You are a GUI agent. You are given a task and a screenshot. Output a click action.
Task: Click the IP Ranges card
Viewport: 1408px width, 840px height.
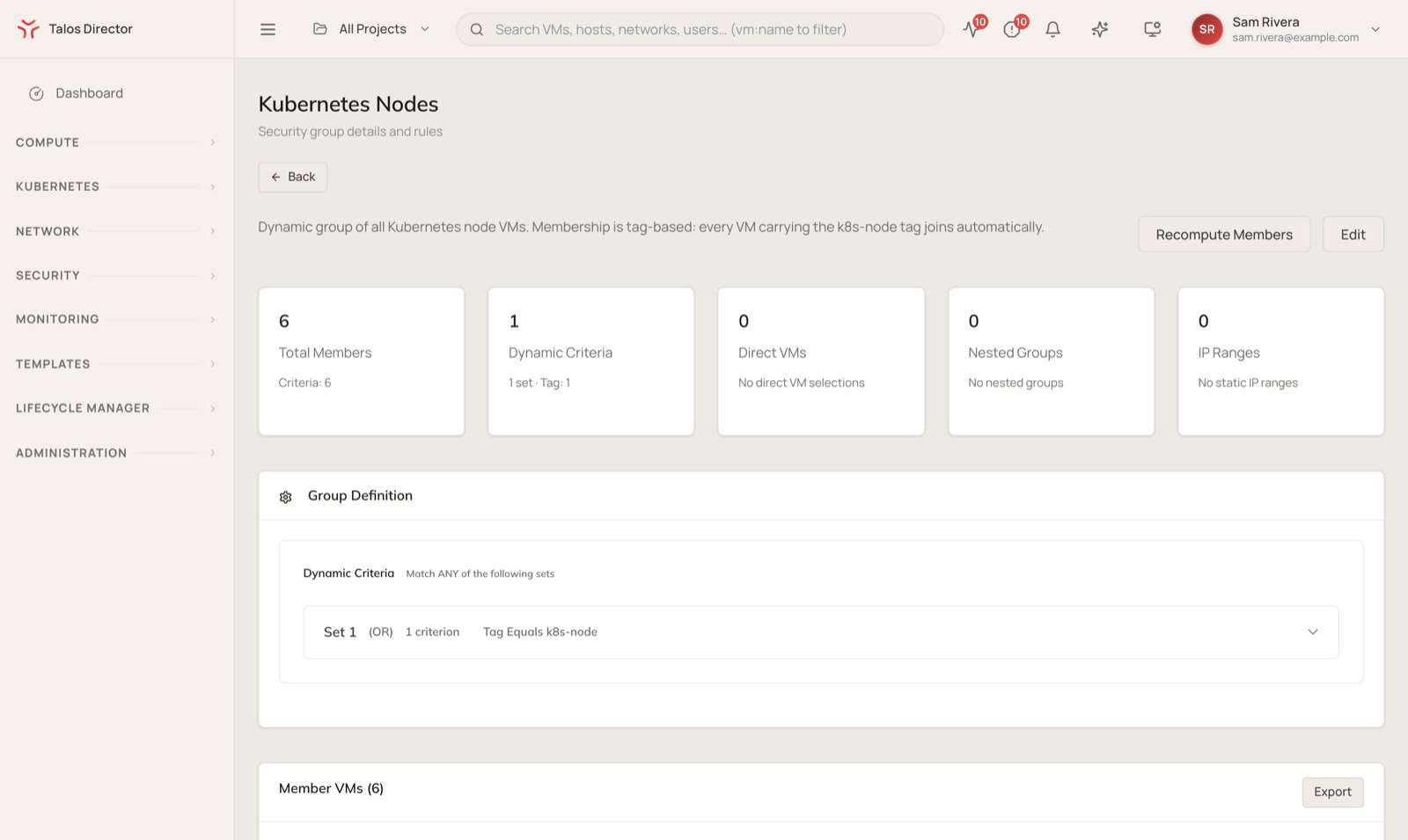[x=1280, y=362]
